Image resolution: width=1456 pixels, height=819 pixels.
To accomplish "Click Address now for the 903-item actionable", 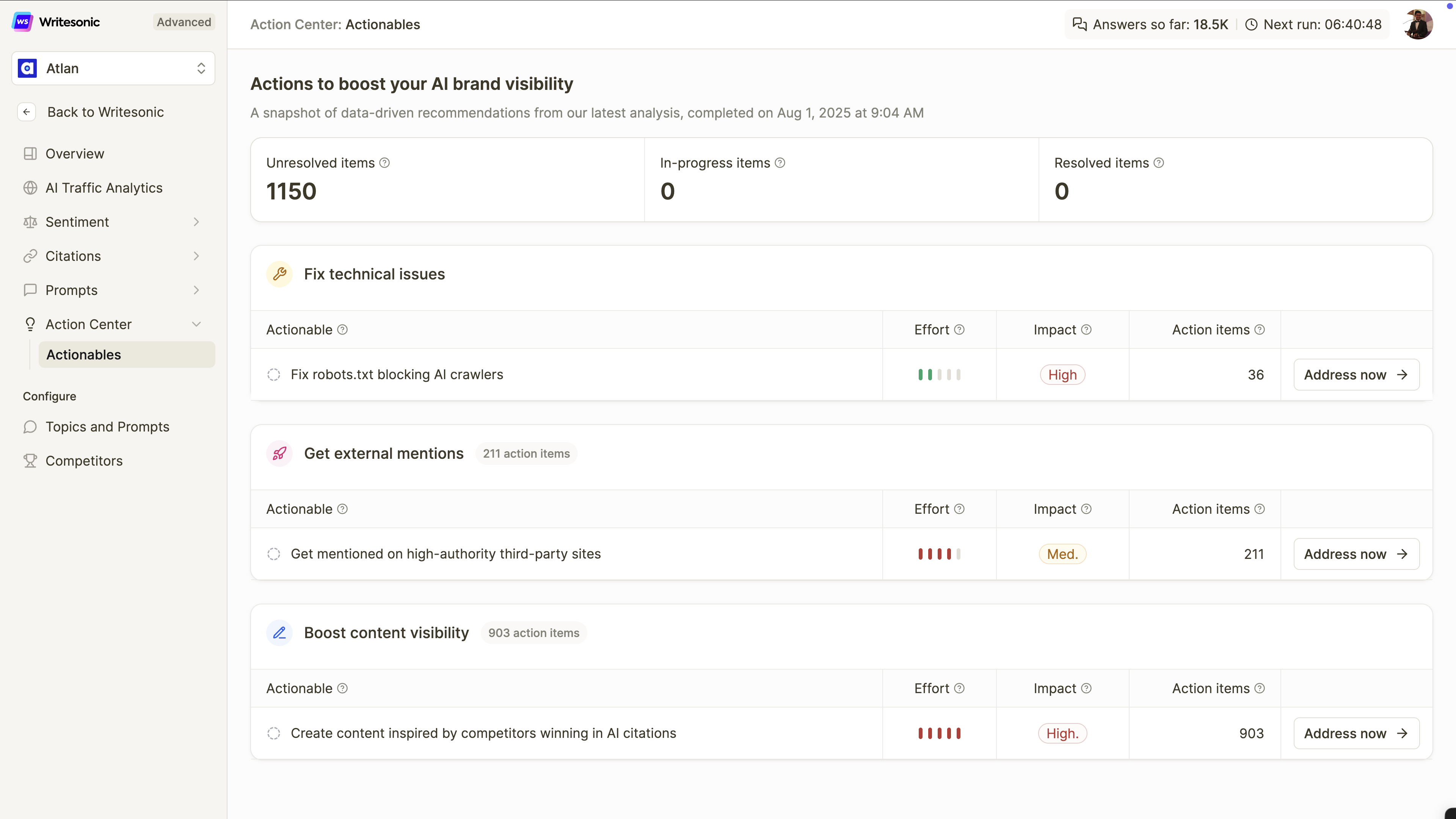I will [x=1356, y=733].
